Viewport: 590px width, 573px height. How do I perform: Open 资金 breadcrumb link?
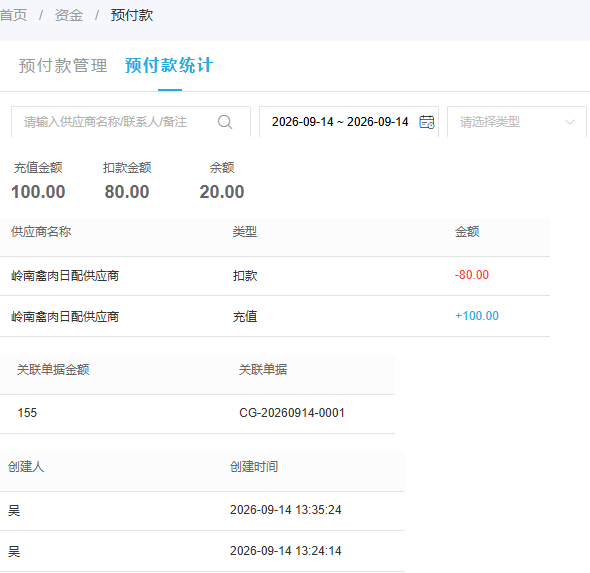click(x=68, y=15)
